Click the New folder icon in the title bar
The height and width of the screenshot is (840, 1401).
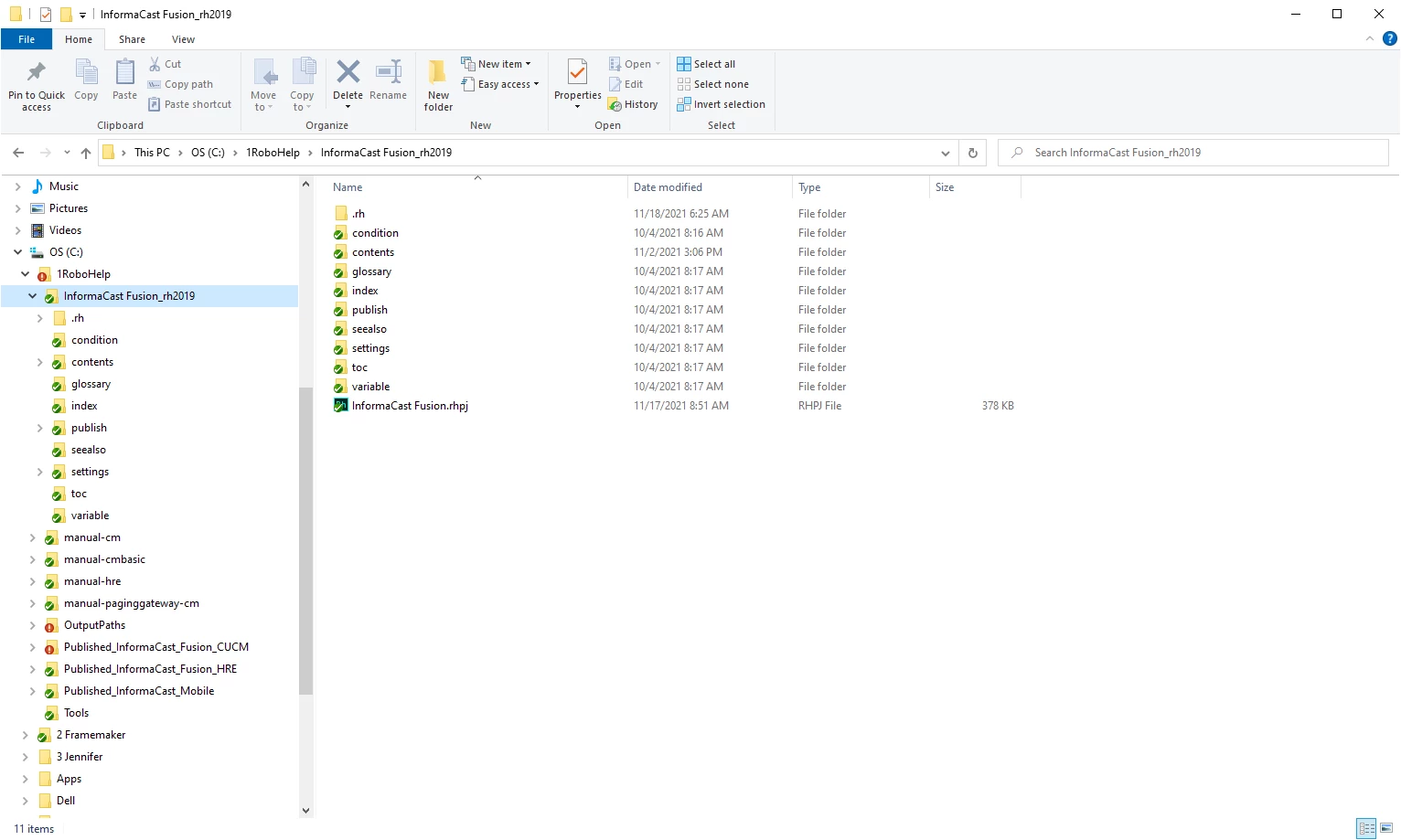(66, 14)
